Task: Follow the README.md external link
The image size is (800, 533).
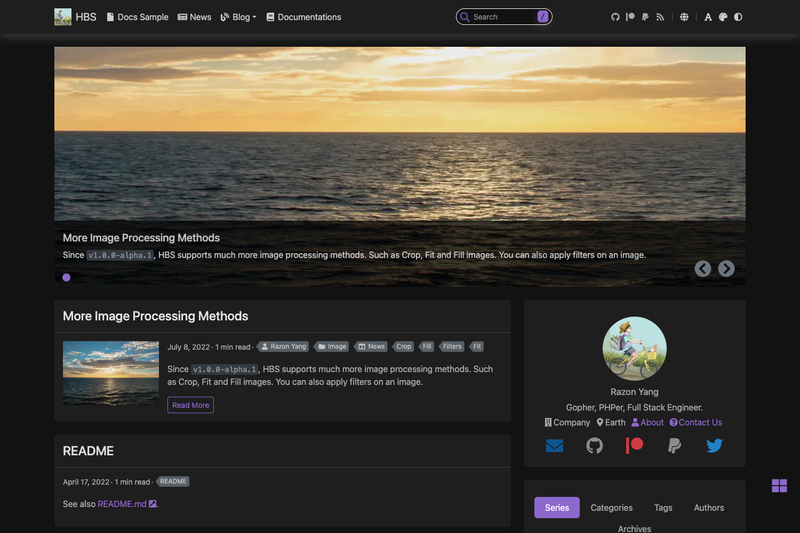Action: [x=127, y=504]
